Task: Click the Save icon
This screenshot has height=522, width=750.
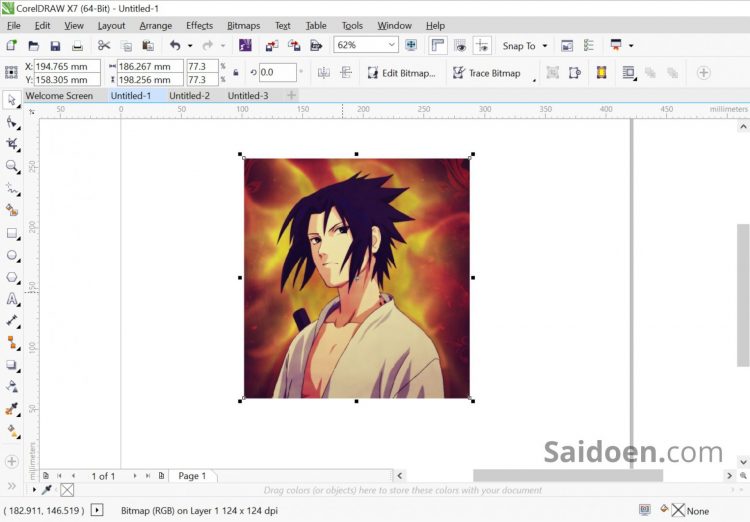Action: click(55, 45)
